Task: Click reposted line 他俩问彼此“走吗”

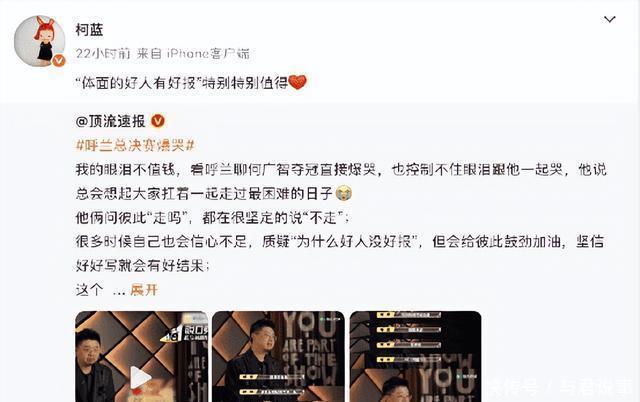Action: click(x=212, y=218)
